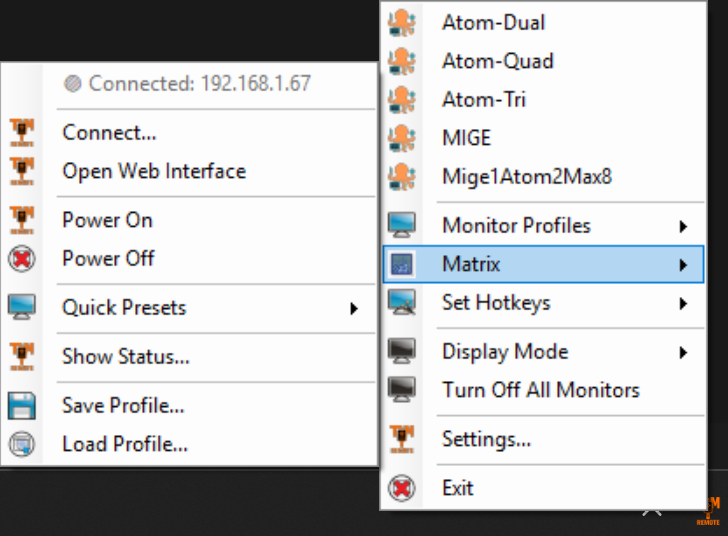Choose the MIGE profile entry
Image resolution: width=728 pixels, height=536 pixels.
coord(543,138)
